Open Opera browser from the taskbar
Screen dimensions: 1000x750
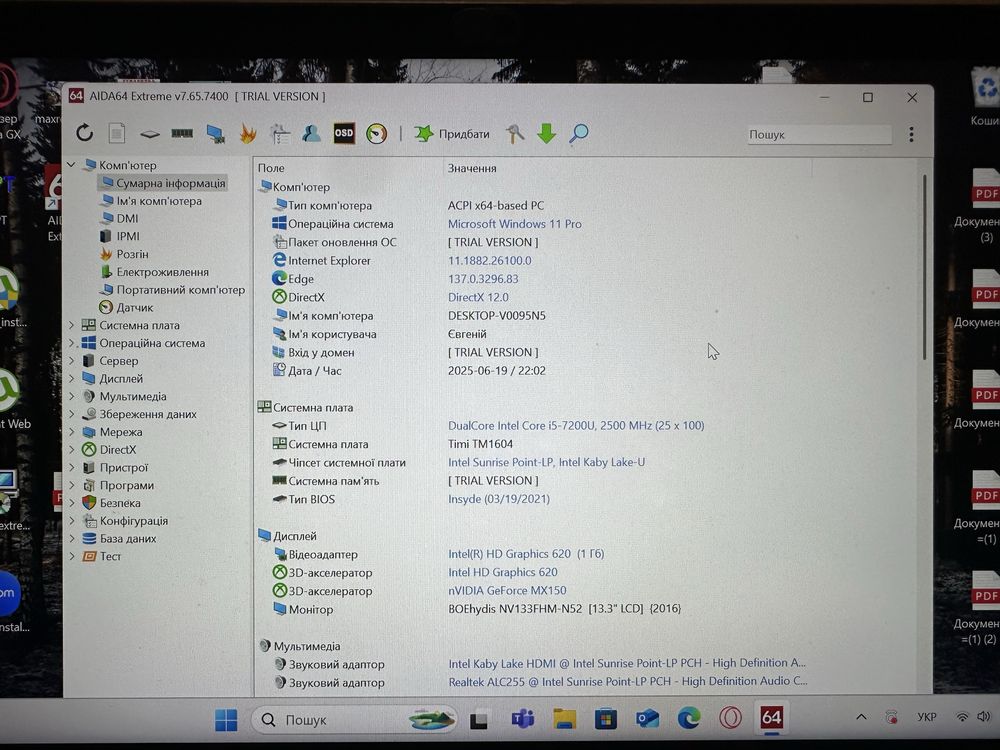[x=730, y=718]
